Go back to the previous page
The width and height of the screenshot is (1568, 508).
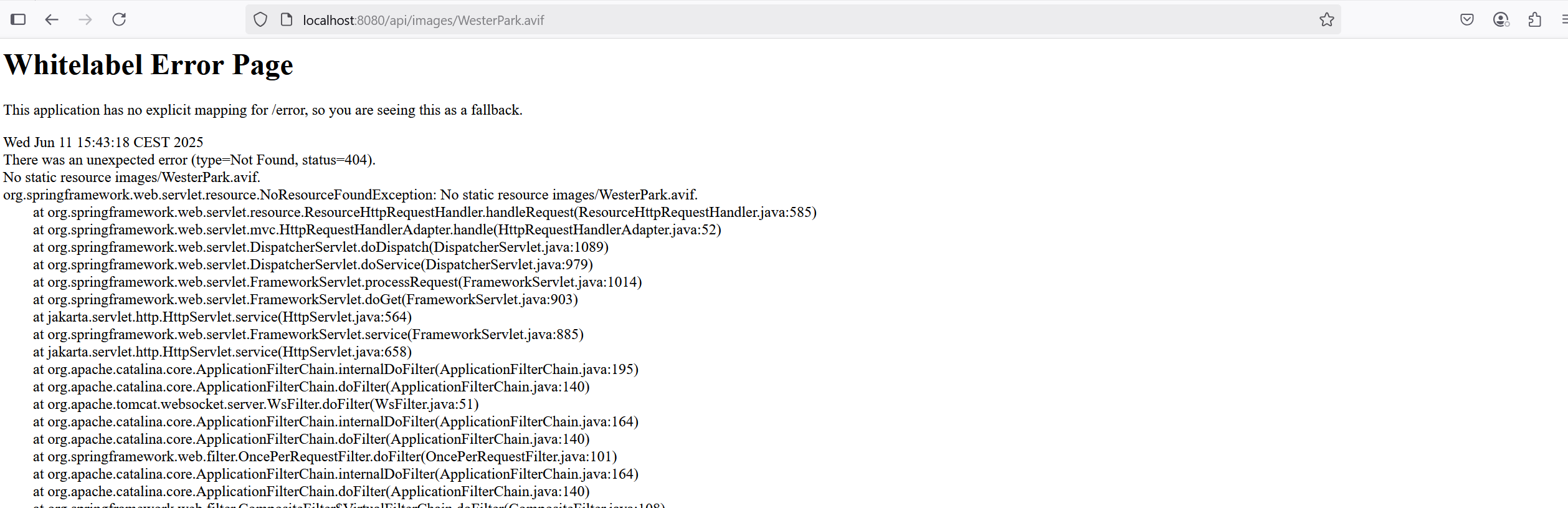(52, 19)
